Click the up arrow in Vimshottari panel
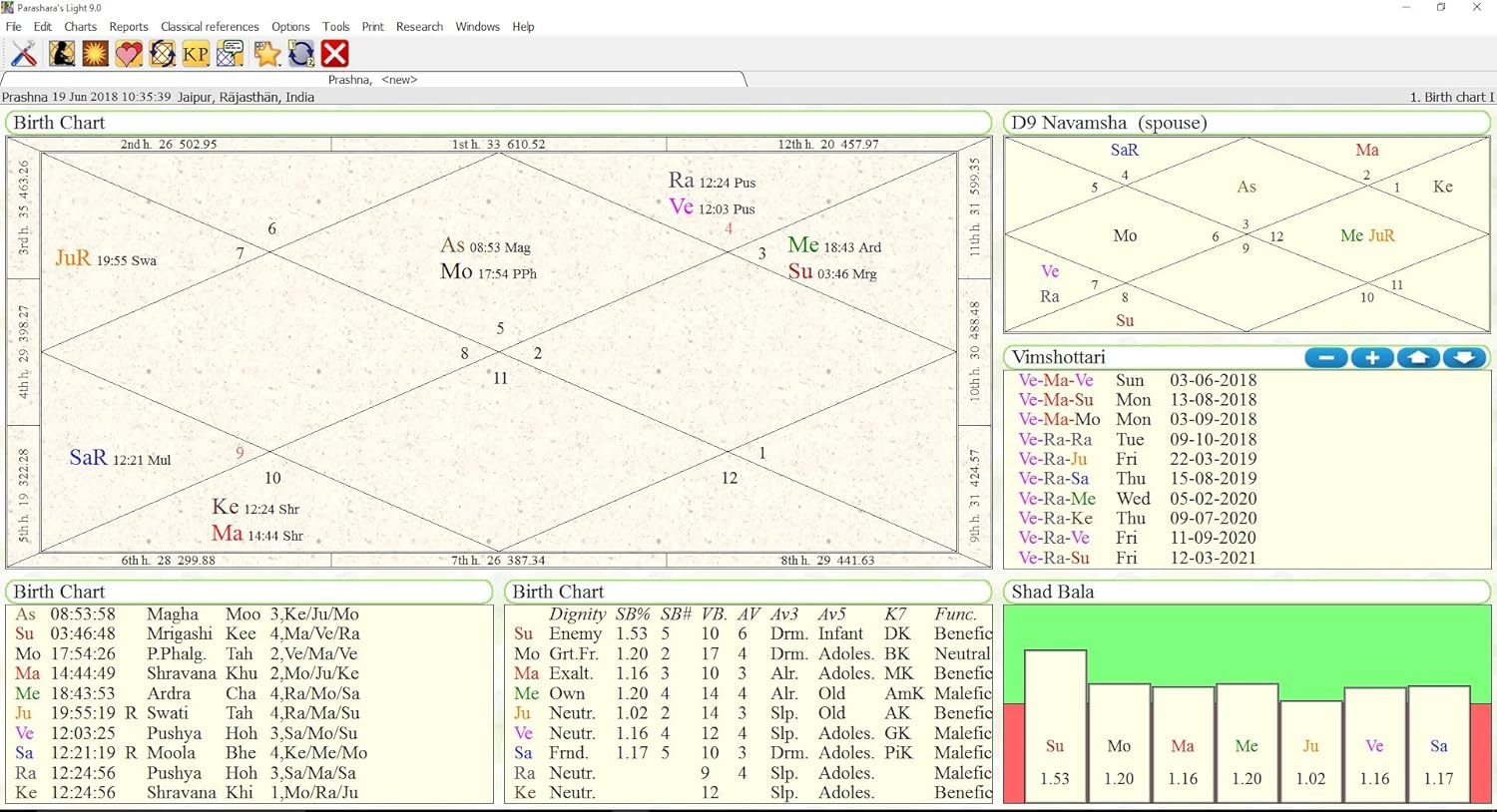This screenshot has width=1497, height=812. (1418, 356)
